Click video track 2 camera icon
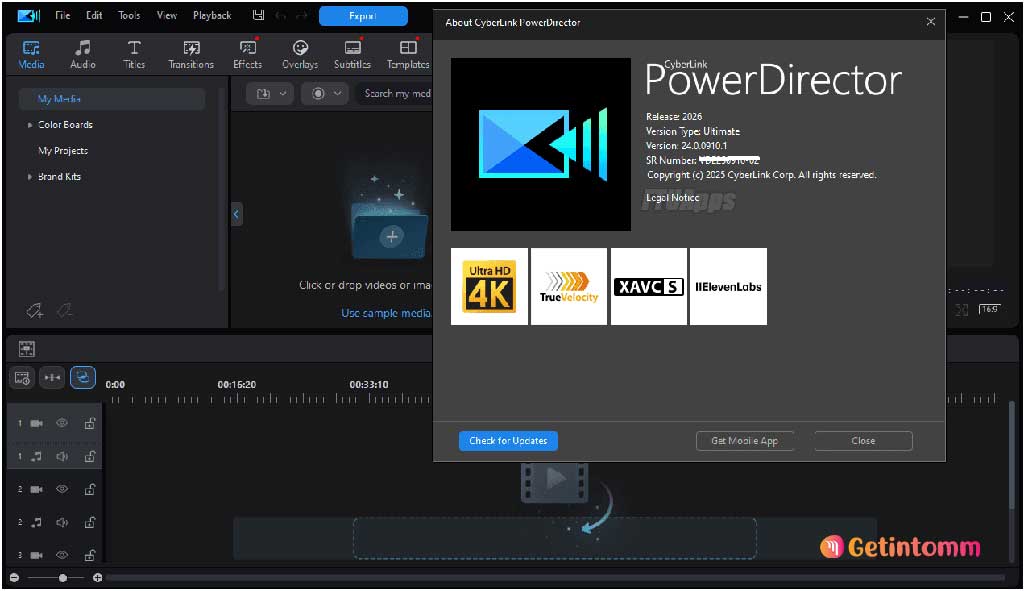The height and width of the screenshot is (591, 1024). [37, 489]
